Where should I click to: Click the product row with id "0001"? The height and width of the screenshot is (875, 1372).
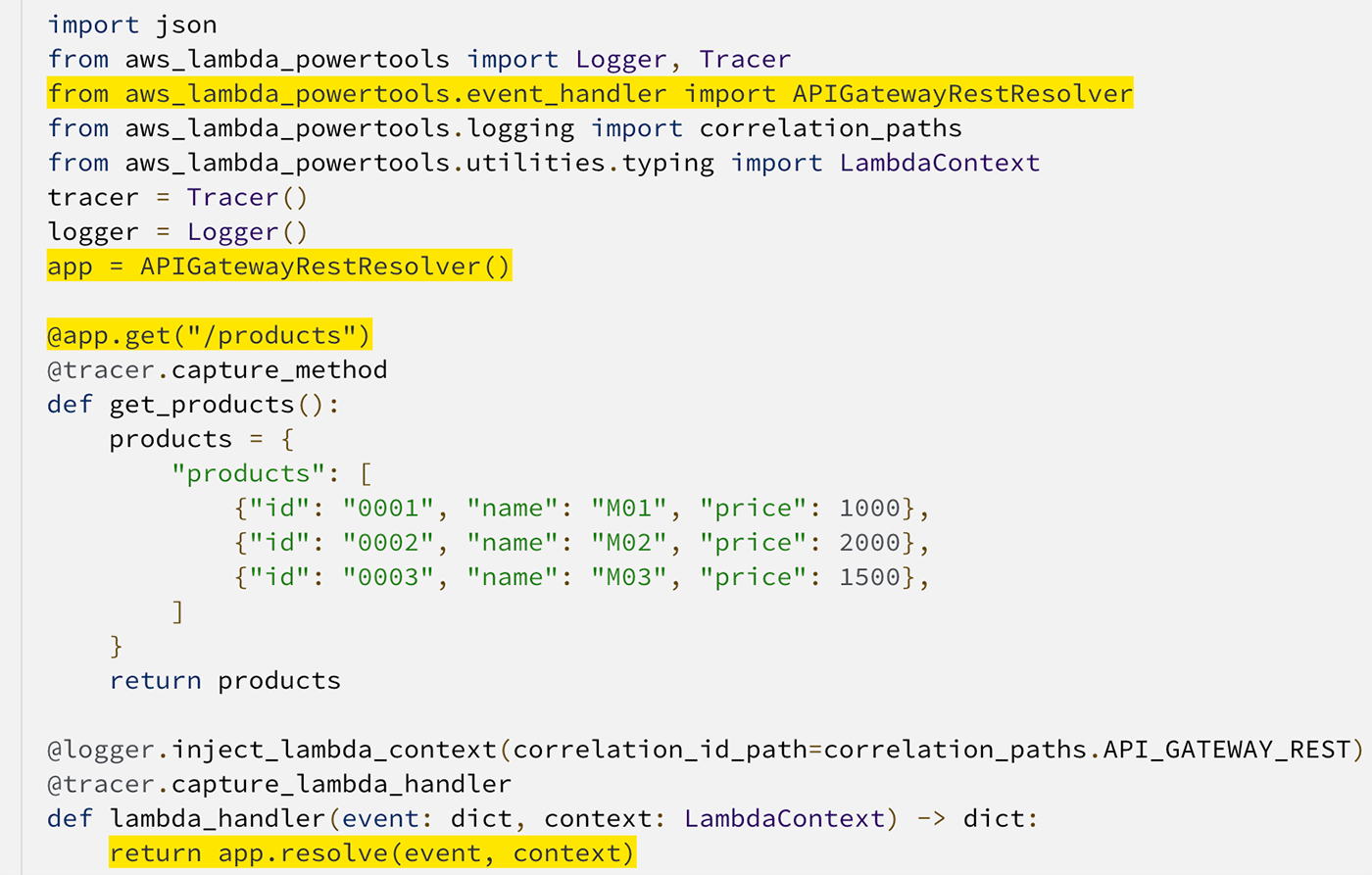coord(582,508)
